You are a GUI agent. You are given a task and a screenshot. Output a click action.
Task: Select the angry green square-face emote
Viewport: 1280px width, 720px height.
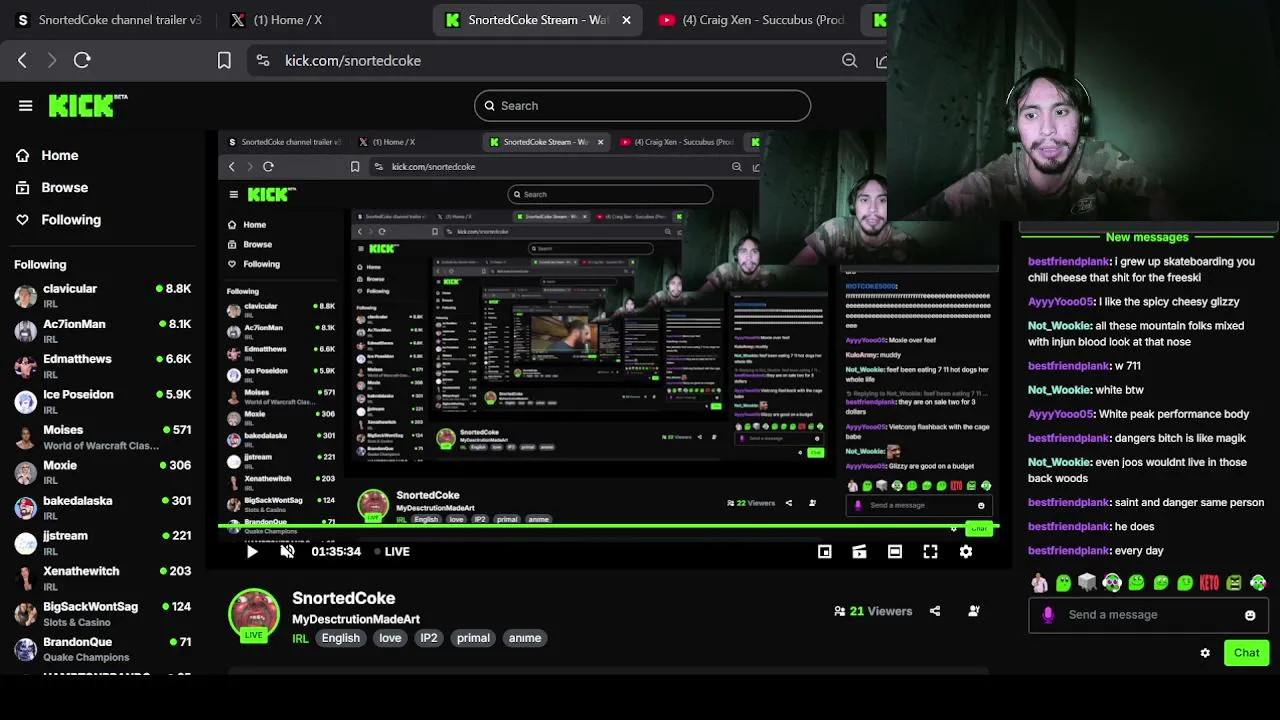[1233, 583]
